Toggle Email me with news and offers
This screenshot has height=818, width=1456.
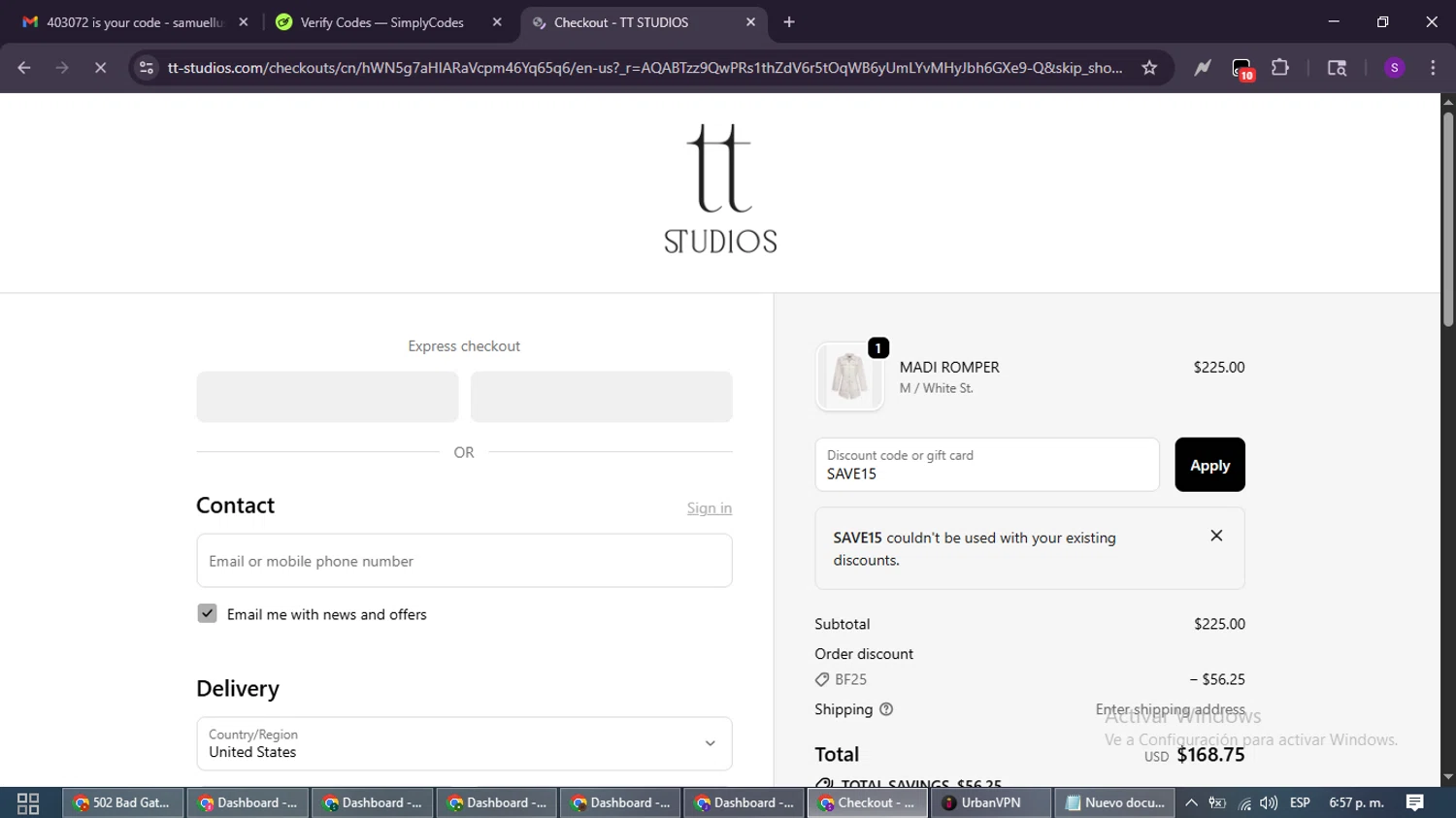coord(207,613)
